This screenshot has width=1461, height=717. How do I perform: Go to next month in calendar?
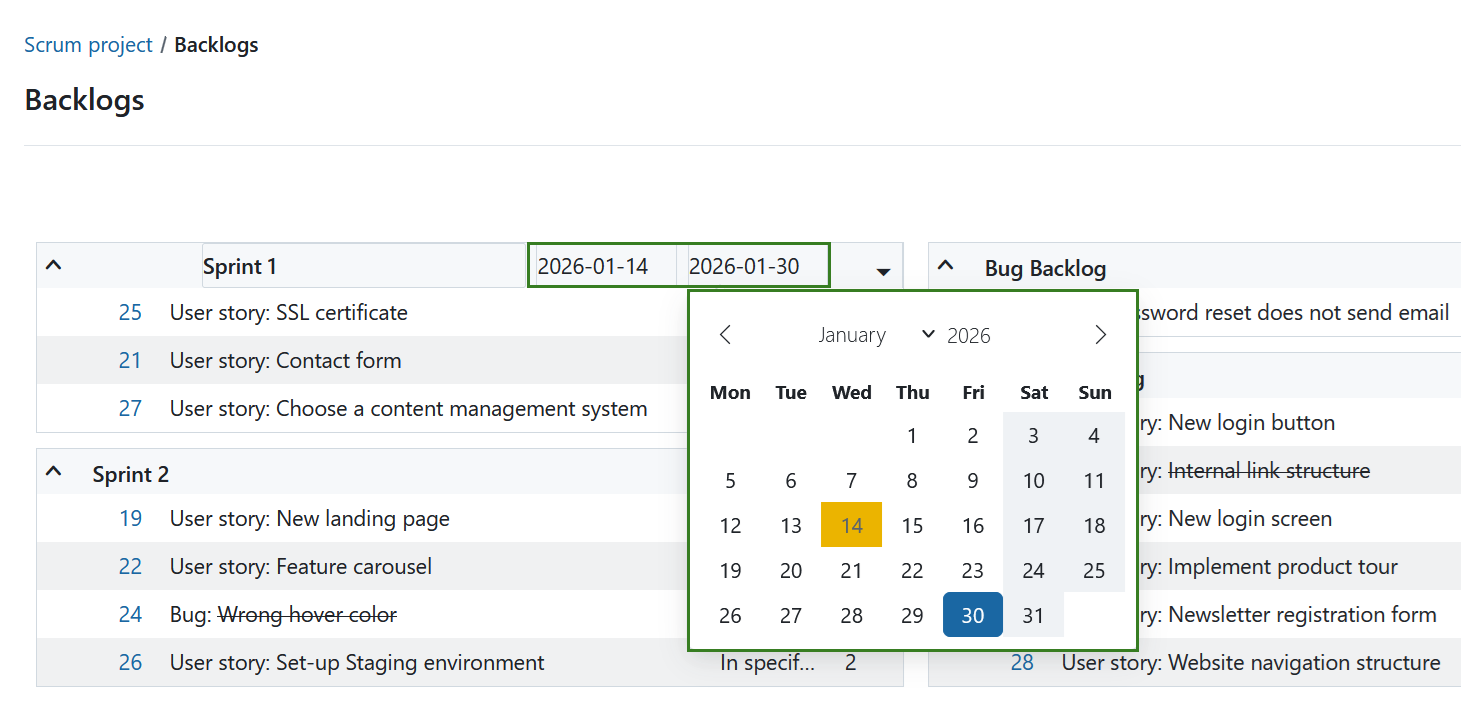pos(1100,334)
